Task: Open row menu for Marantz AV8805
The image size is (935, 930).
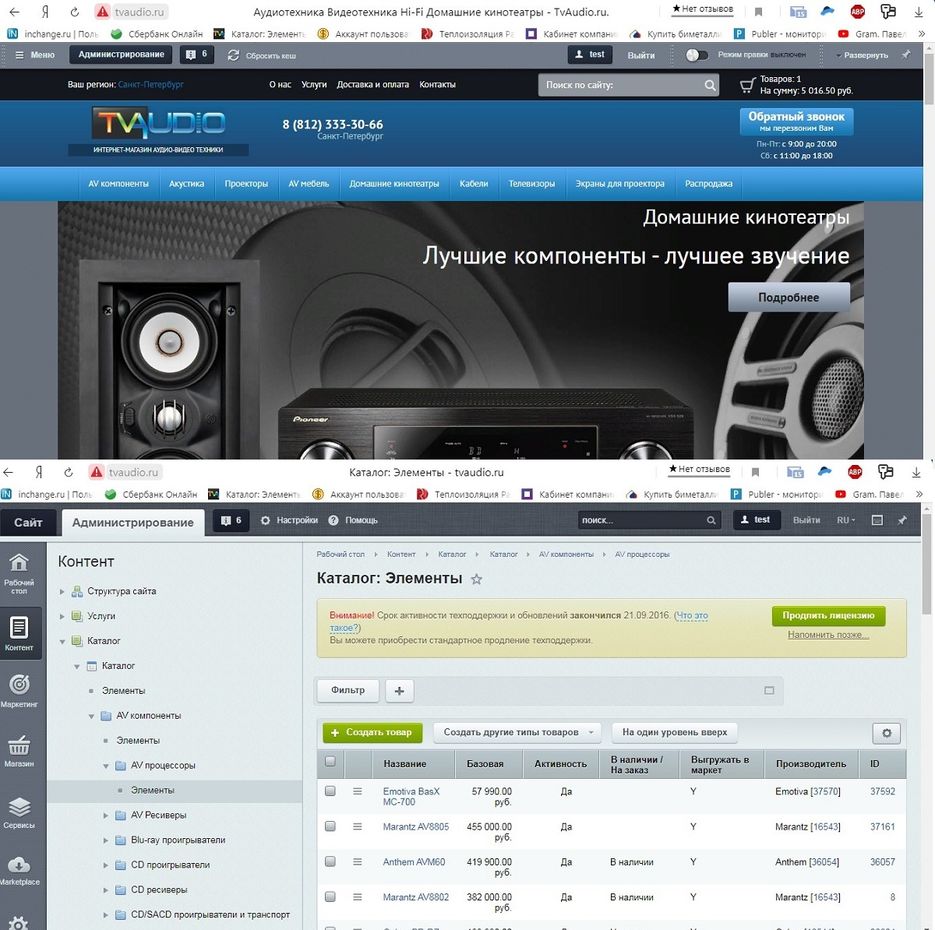Action: [357, 826]
